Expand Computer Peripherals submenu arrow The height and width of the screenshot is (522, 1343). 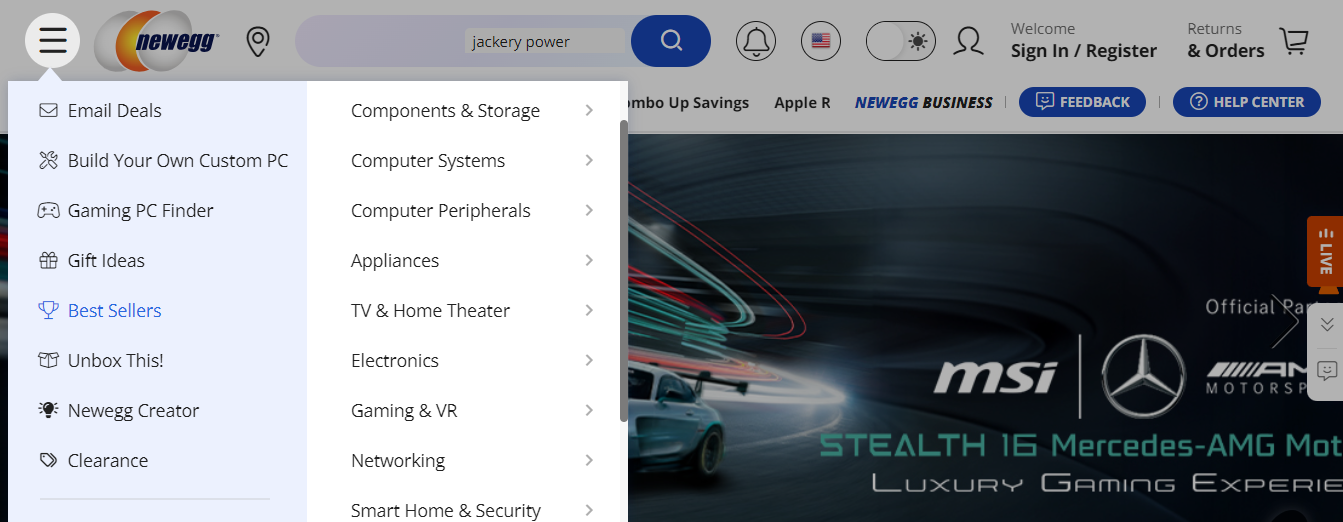tap(589, 210)
